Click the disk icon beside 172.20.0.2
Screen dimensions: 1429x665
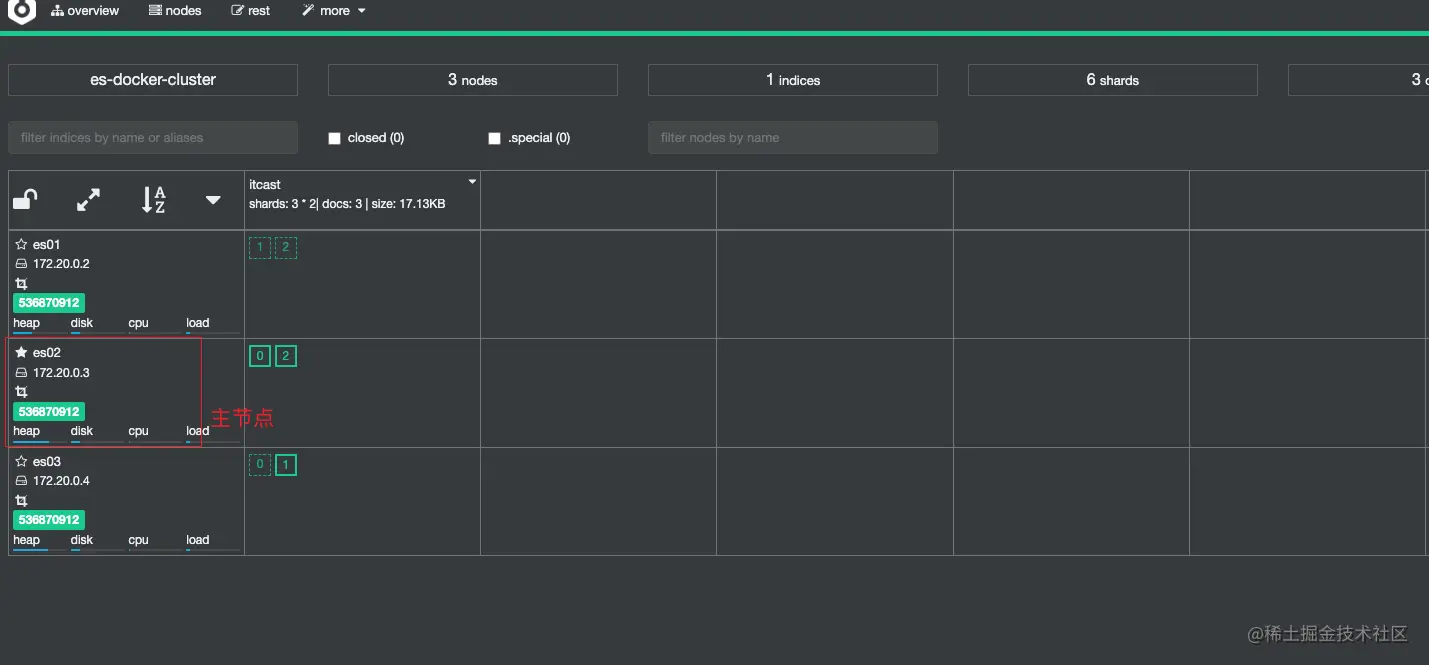click(x=21, y=264)
